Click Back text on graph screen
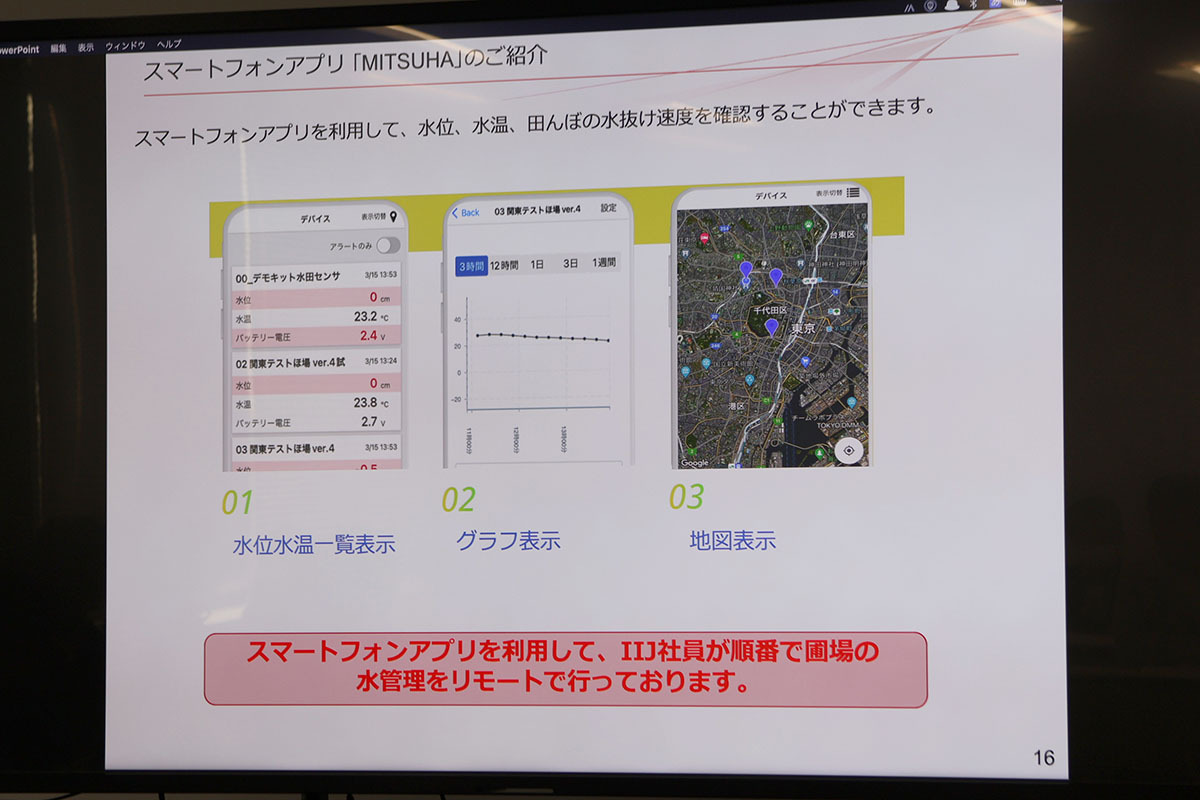1200x800 pixels. pyautogui.click(x=470, y=212)
